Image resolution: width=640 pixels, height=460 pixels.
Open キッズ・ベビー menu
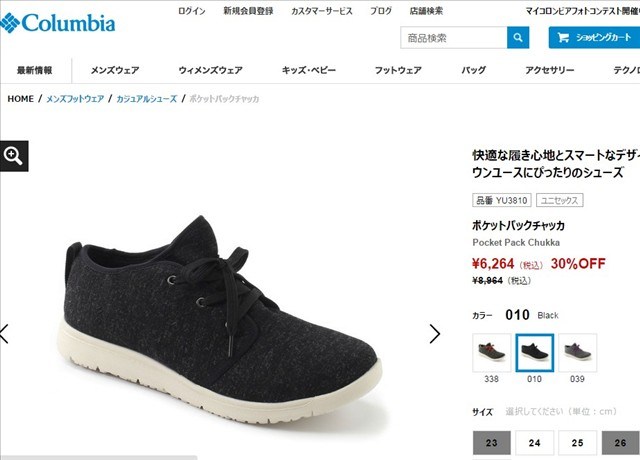tap(309, 70)
